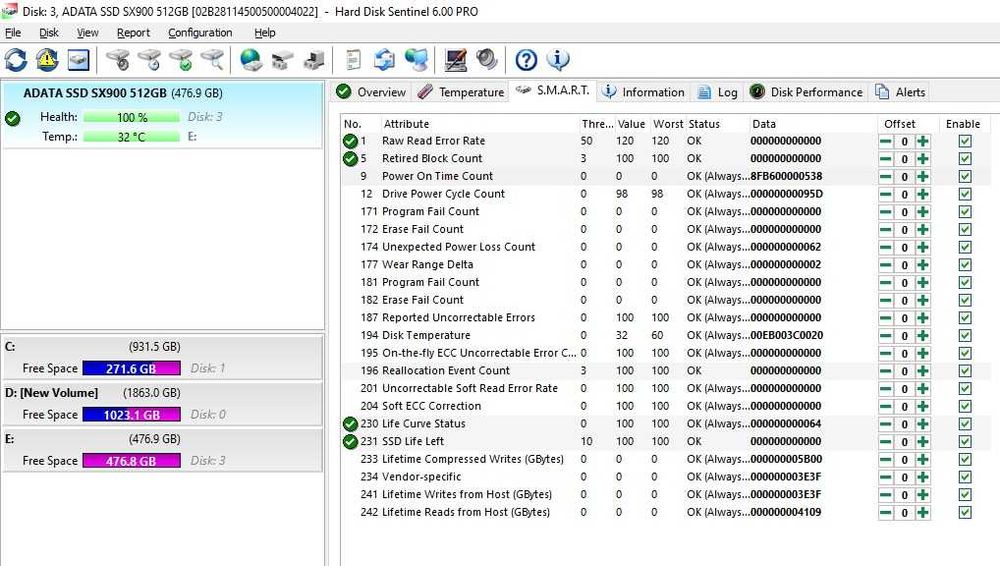Open the Configuration menu
This screenshot has height=566, width=1000.
pos(200,33)
